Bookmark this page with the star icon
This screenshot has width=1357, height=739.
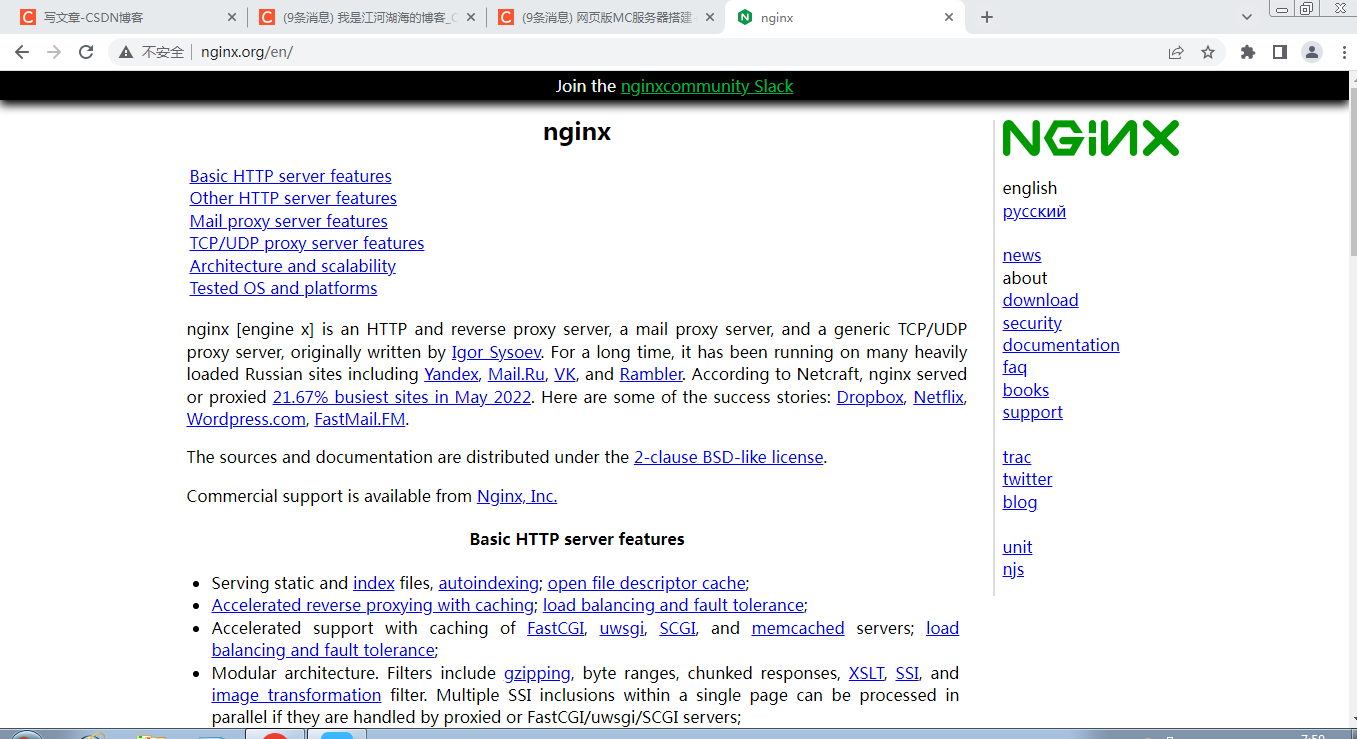coord(1208,52)
